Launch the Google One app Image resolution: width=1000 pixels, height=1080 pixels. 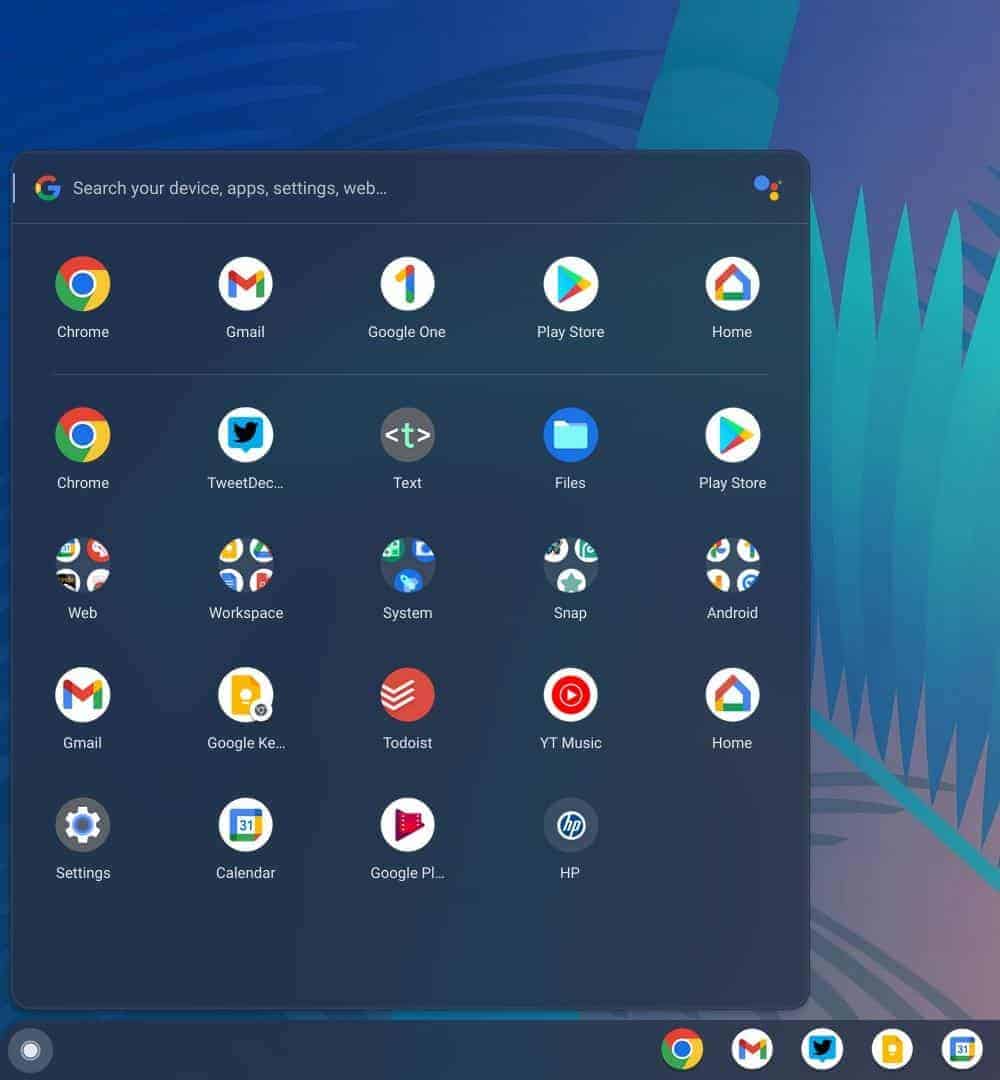[407, 284]
